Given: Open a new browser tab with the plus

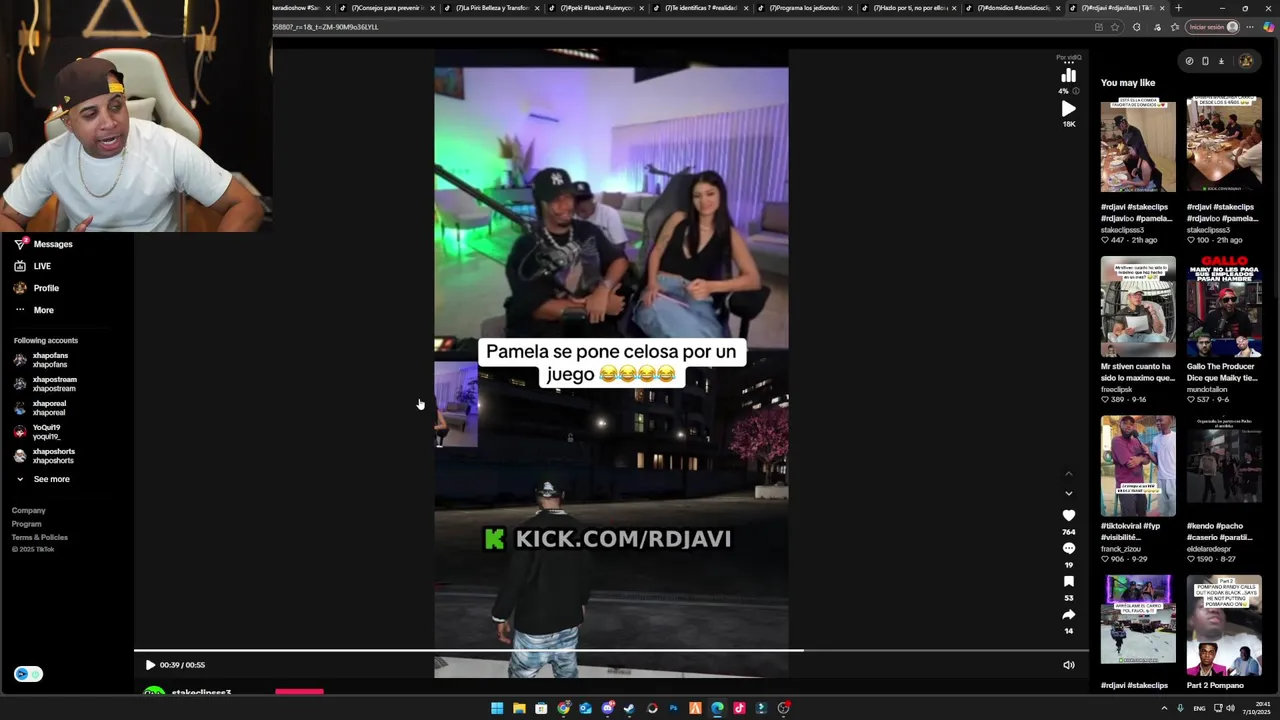Looking at the screenshot, I should click(1178, 8).
